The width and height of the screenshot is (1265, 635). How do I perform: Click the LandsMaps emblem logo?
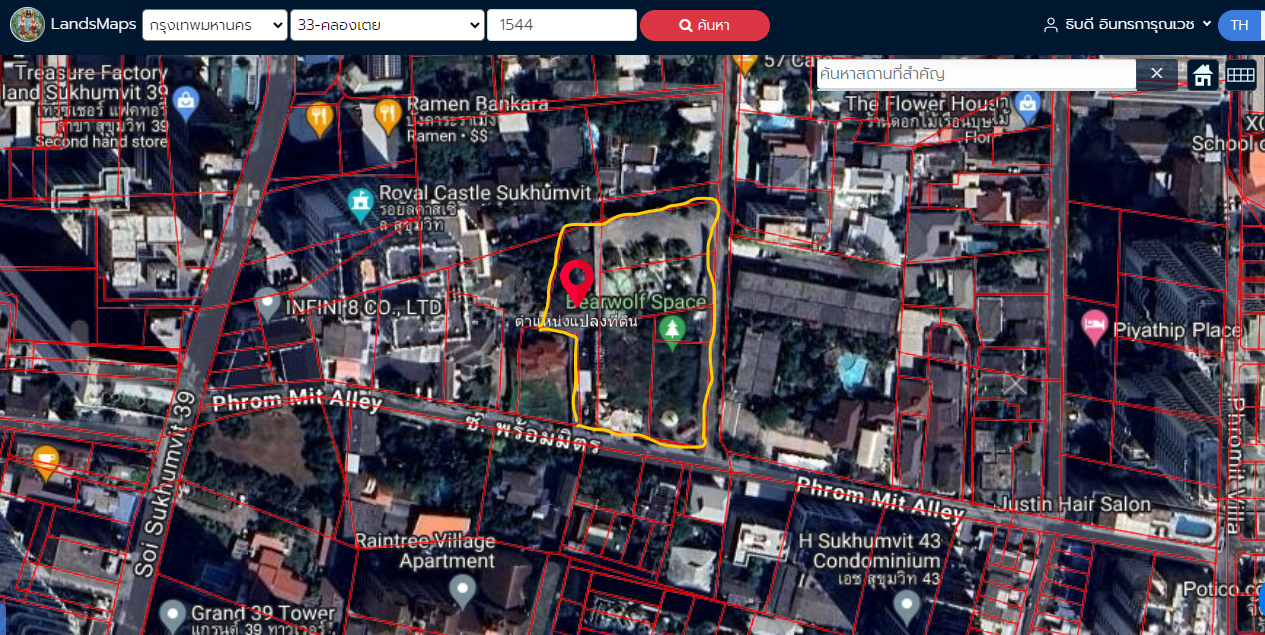coord(27,24)
